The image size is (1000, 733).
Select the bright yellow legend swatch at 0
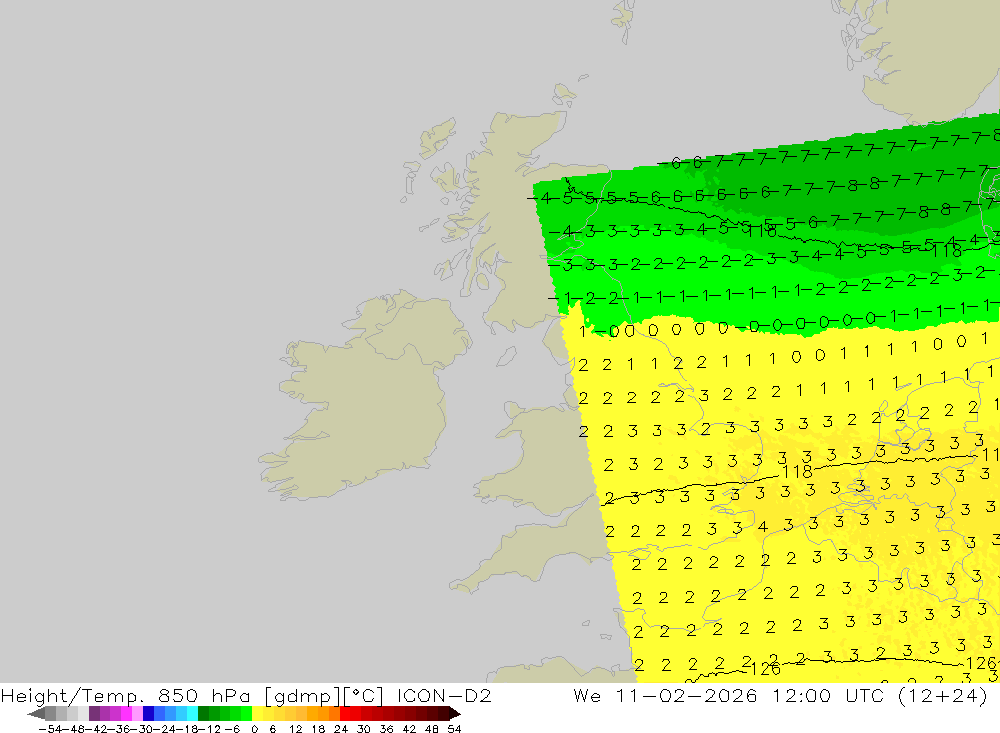click(257, 714)
